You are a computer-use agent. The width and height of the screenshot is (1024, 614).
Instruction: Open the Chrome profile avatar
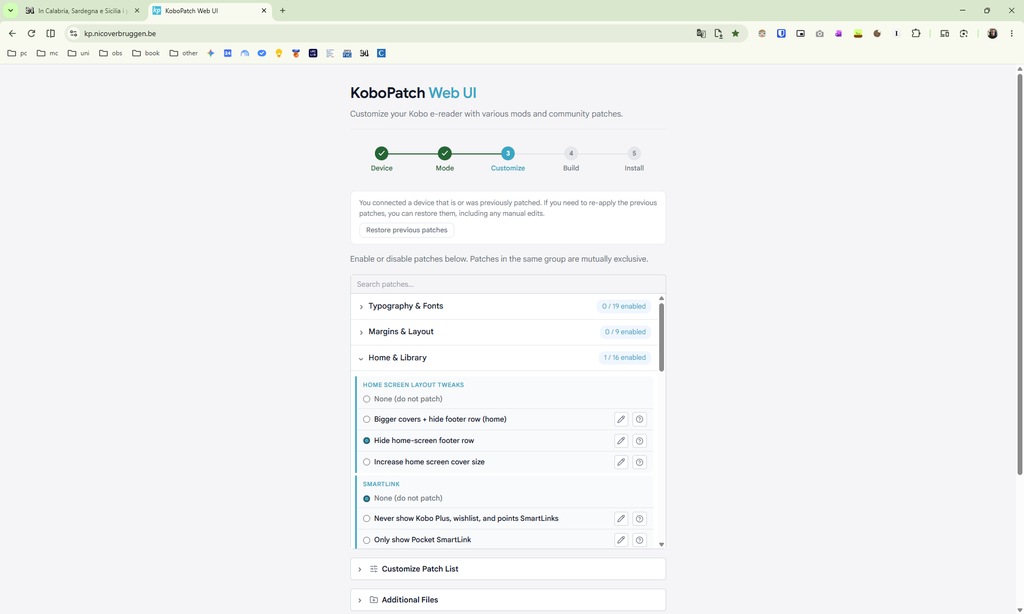pyautogui.click(x=992, y=33)
